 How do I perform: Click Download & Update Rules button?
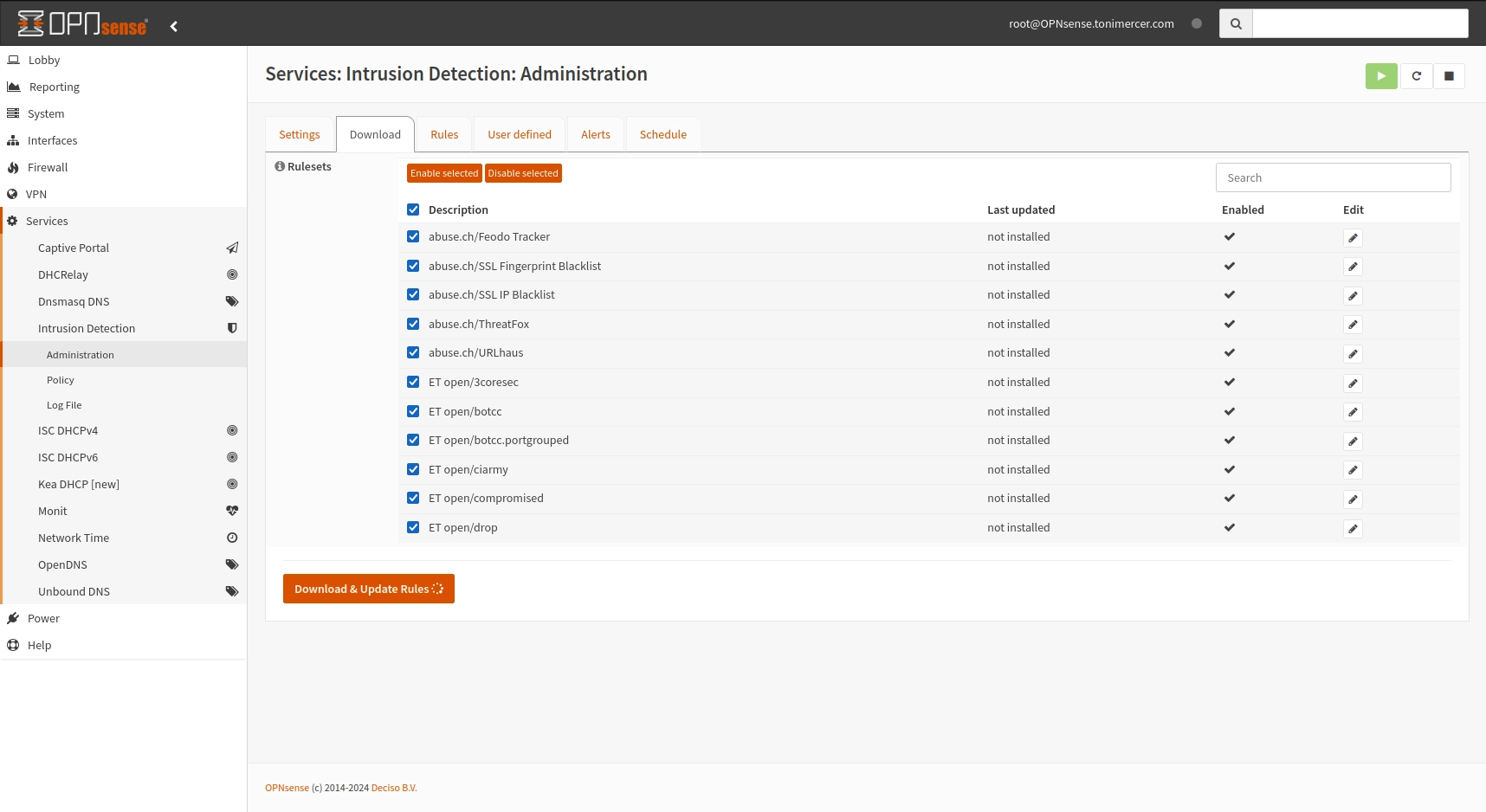point(369,589)
